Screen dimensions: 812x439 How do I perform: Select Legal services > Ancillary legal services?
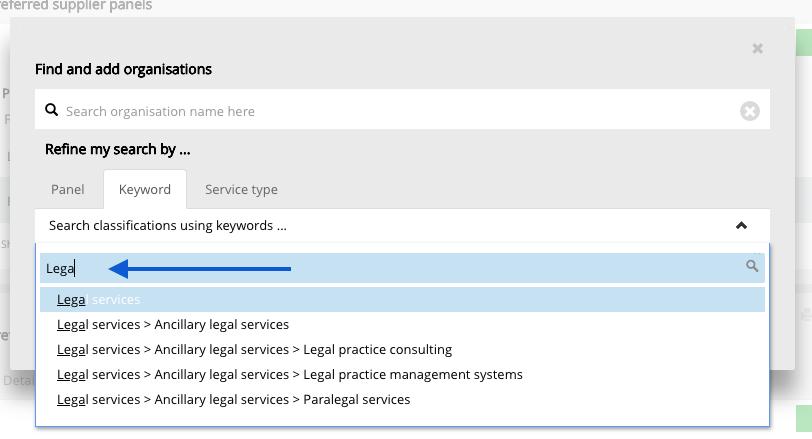(402, 325)
